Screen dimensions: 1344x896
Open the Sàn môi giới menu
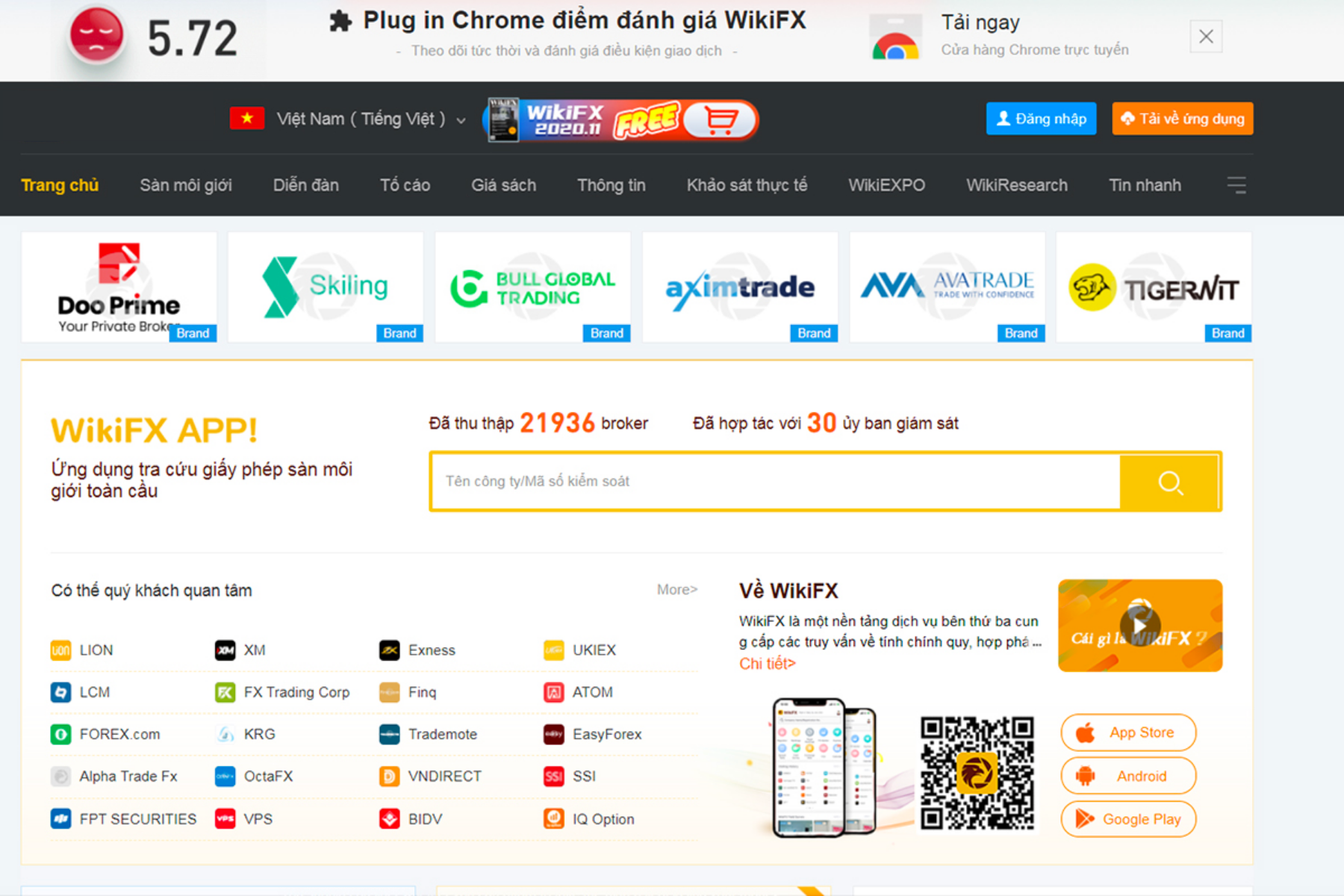coord(186,185)
